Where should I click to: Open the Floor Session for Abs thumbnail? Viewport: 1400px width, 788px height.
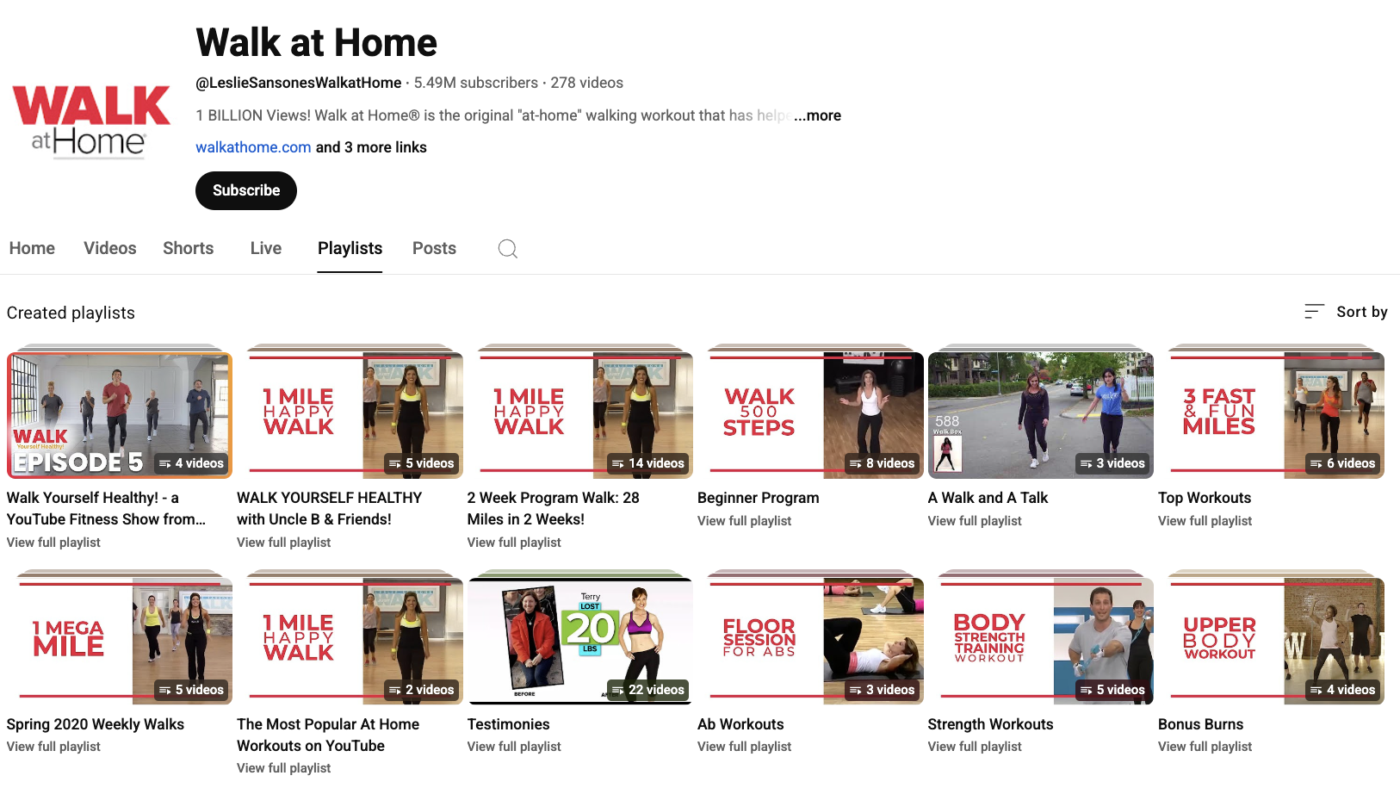(x=810, y=641)
